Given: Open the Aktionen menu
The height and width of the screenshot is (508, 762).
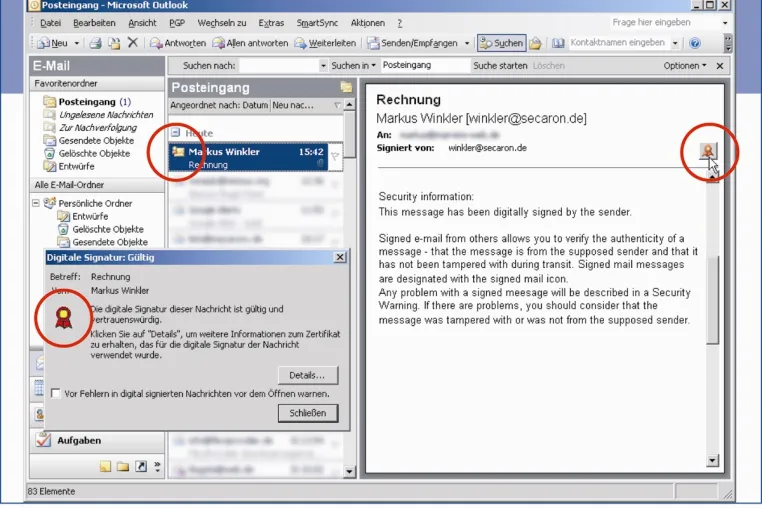Looking at the screenshot, I should (x=367, y=23).
